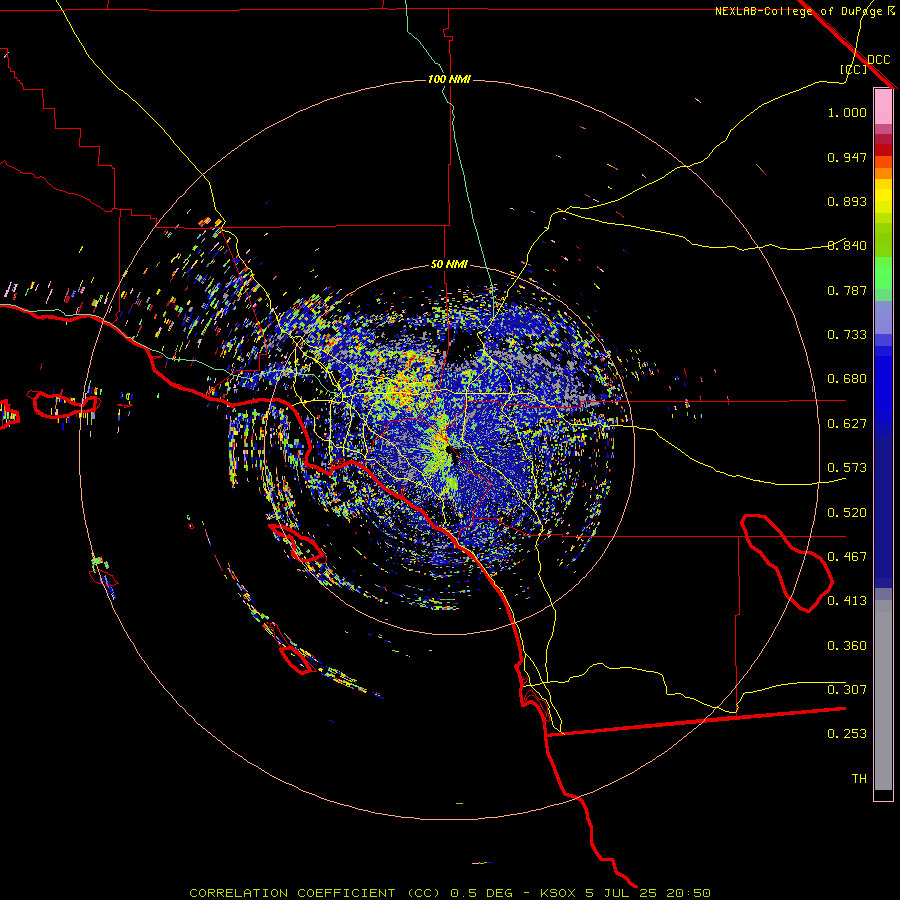Click the 0.520 scale value

pyautogui.click(x=847, y=513)
